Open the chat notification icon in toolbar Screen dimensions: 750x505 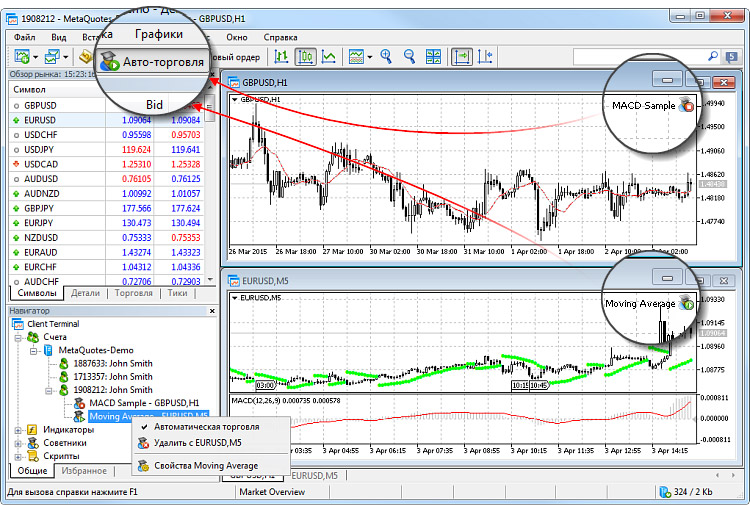[x=731, y=57]
